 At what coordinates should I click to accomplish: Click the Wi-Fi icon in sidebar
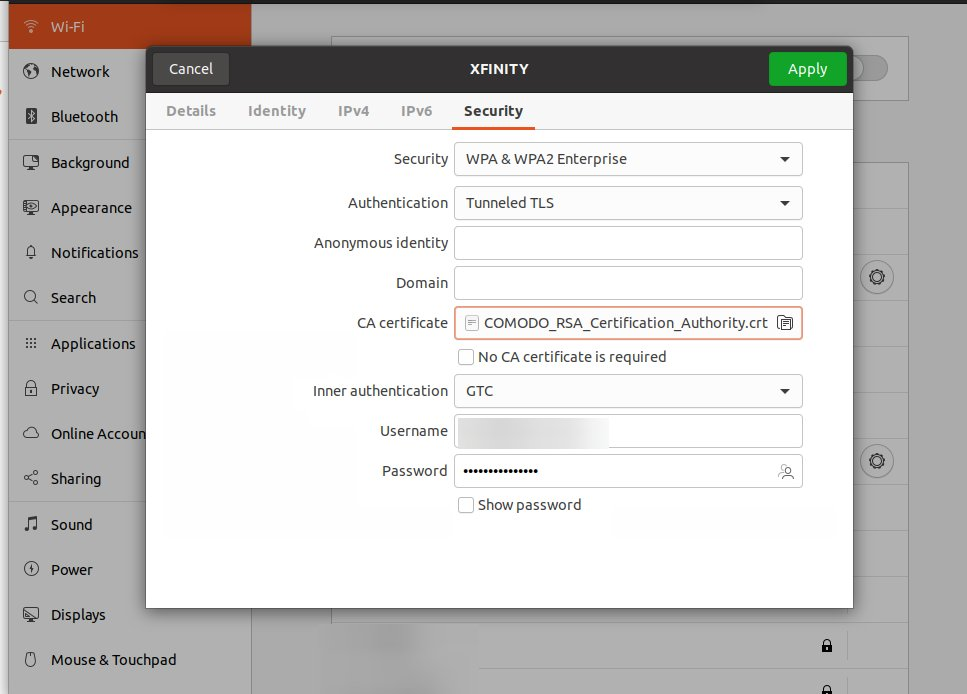pos(30,26)
